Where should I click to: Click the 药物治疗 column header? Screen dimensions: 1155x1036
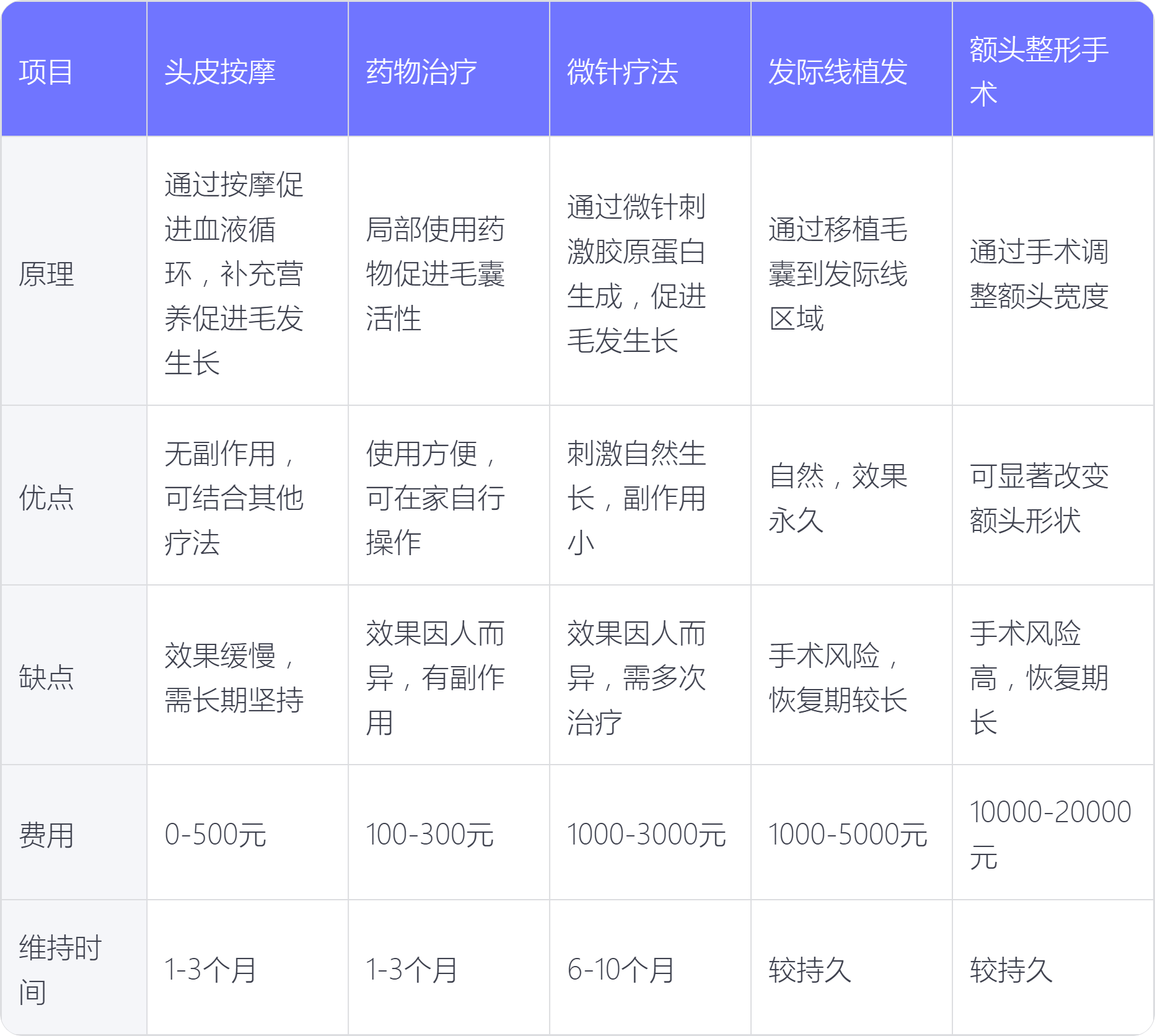pos(421,71)
